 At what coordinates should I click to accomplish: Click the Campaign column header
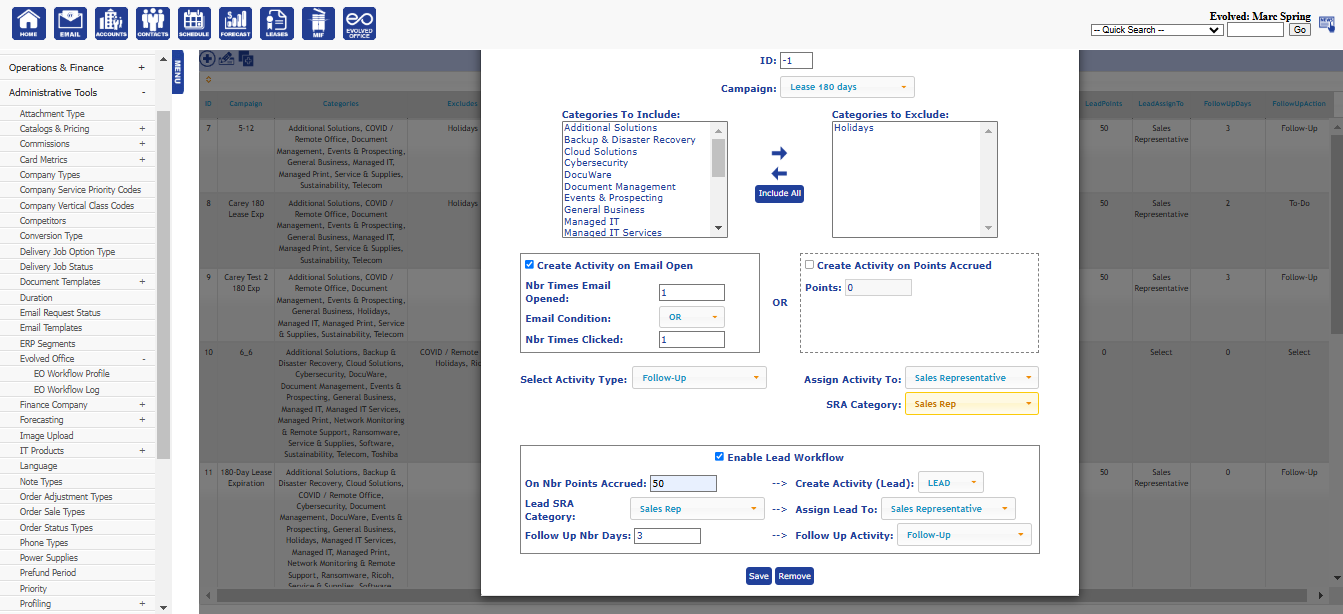[246, 103]
